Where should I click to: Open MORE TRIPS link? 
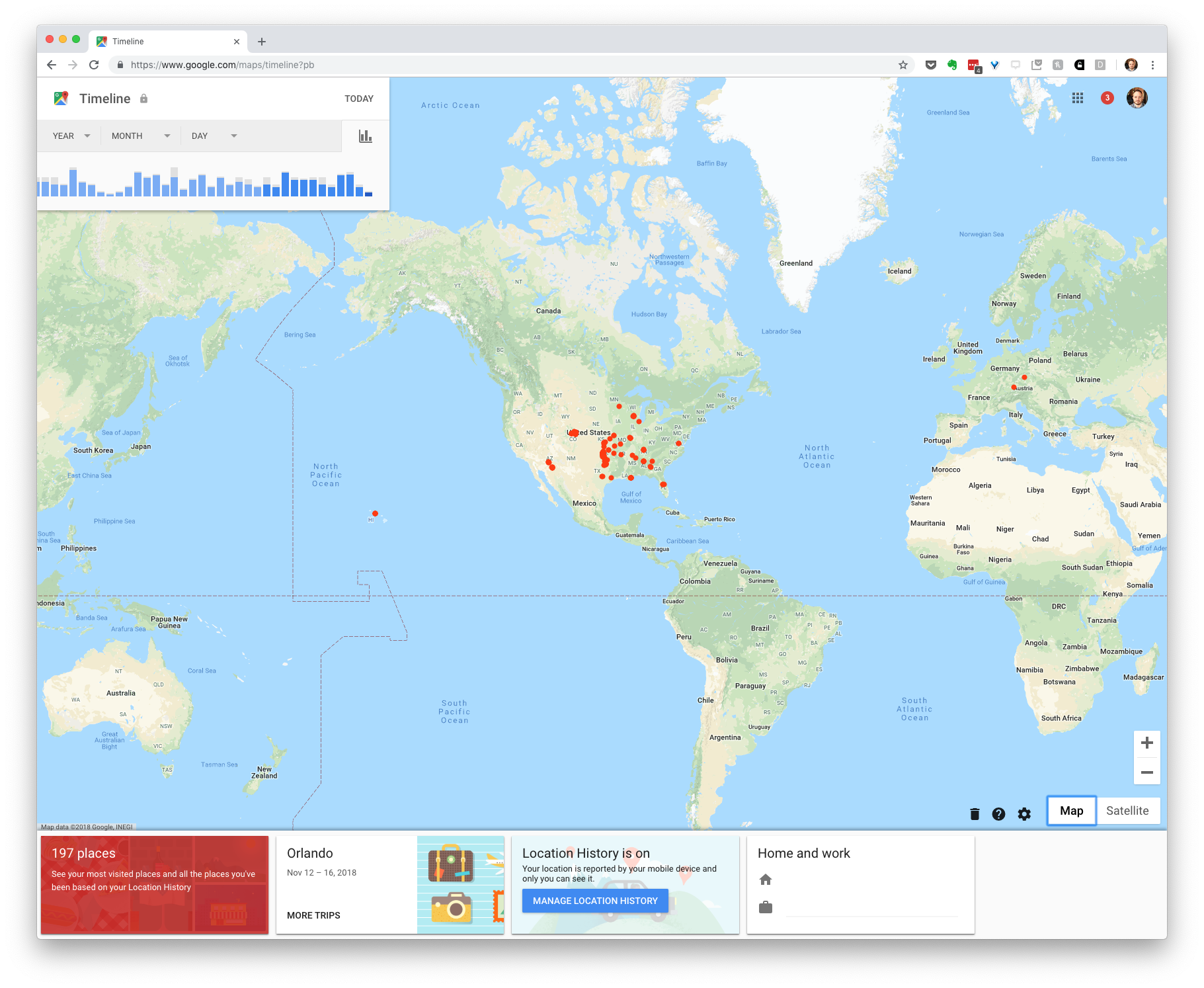click(x=313, y=915)
